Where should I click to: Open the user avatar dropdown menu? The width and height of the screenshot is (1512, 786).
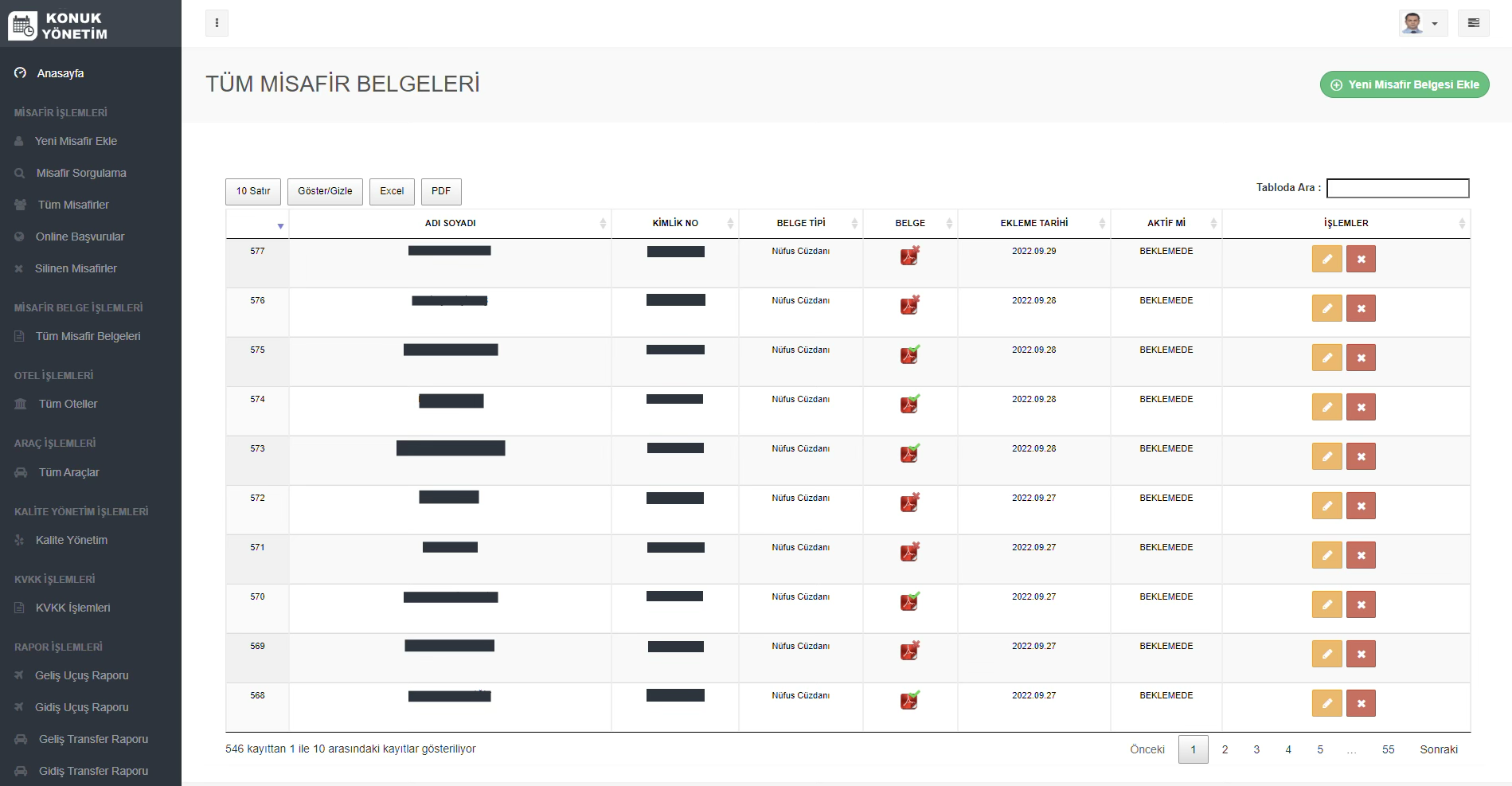[x=1422, y=23]
